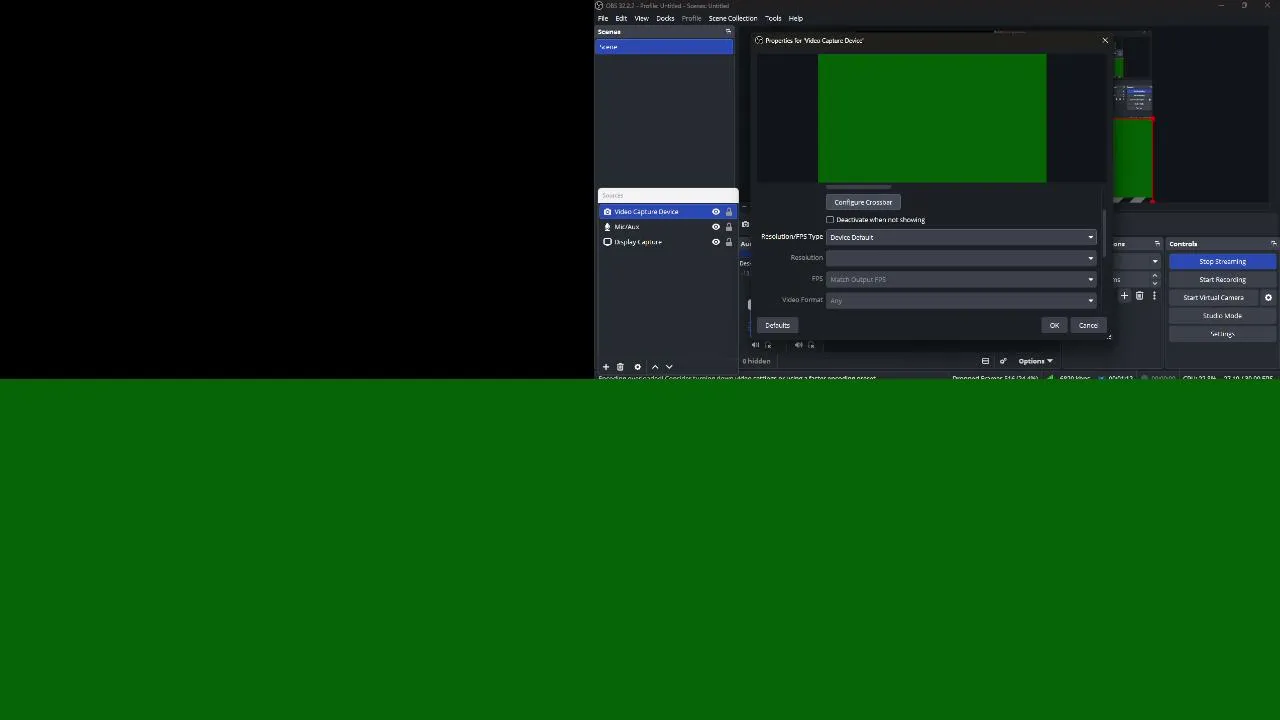This screenshot has width=1280, height=720.
Task: Hide the Display Capture source
Action: click(715, 242)
